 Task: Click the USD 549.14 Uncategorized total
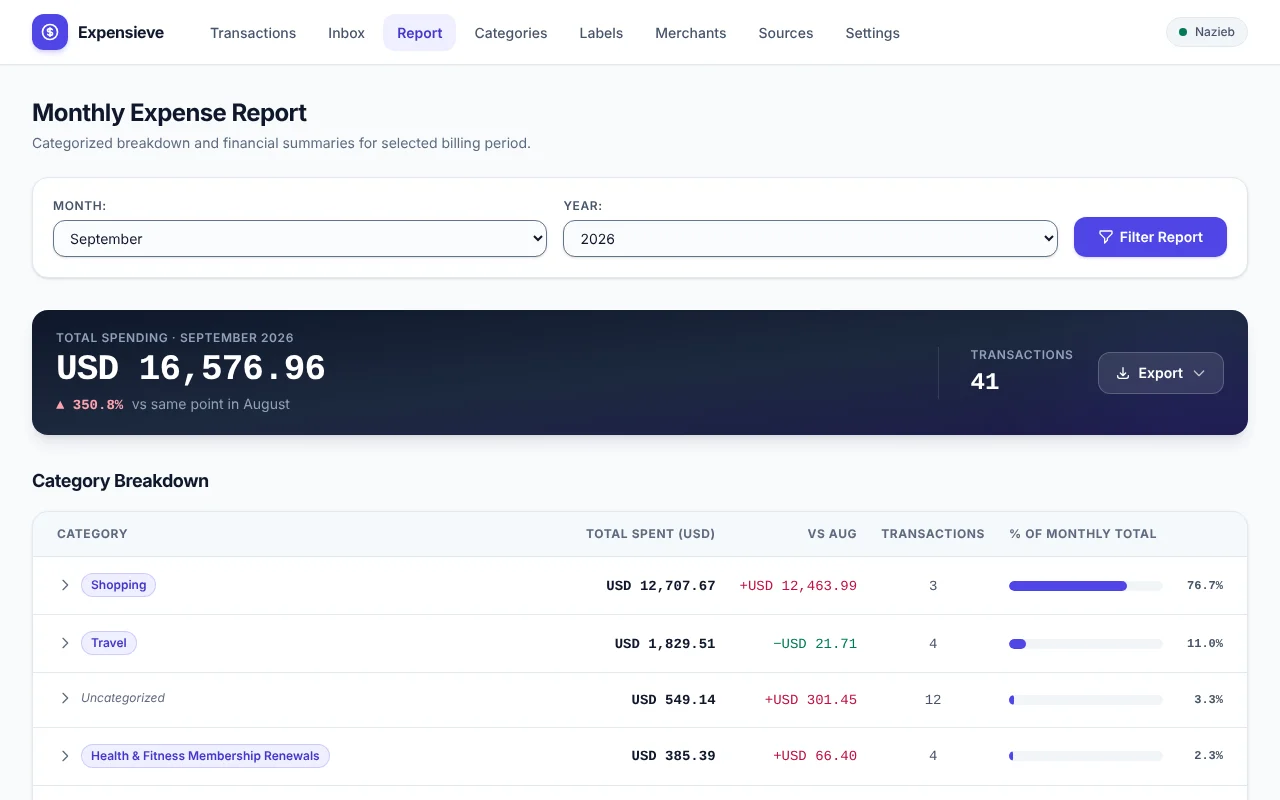pos(674,700)
